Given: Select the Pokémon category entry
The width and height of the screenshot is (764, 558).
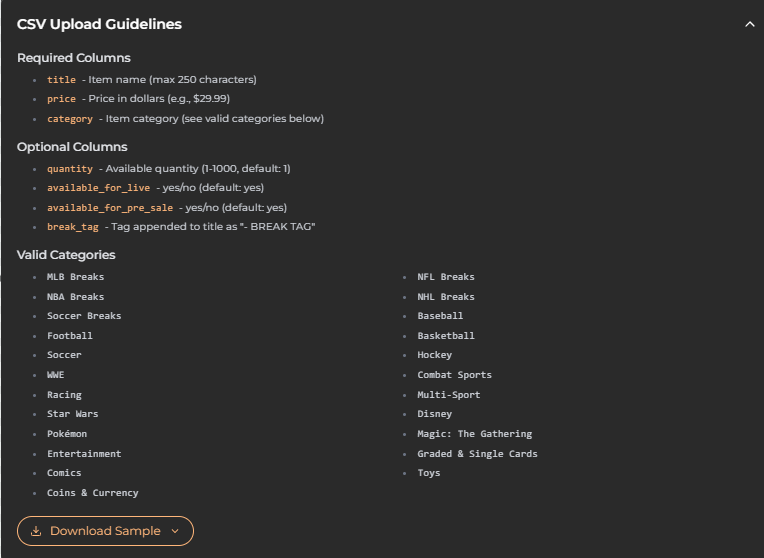Looking at the screenshot, I should (67, 434).
